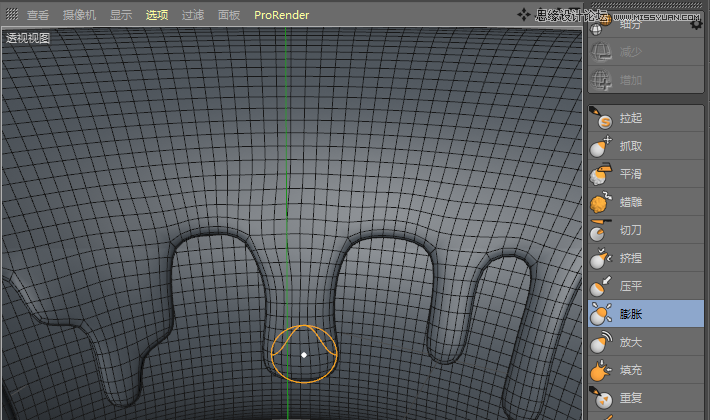Open the ProRender menu

coord(281,15)
